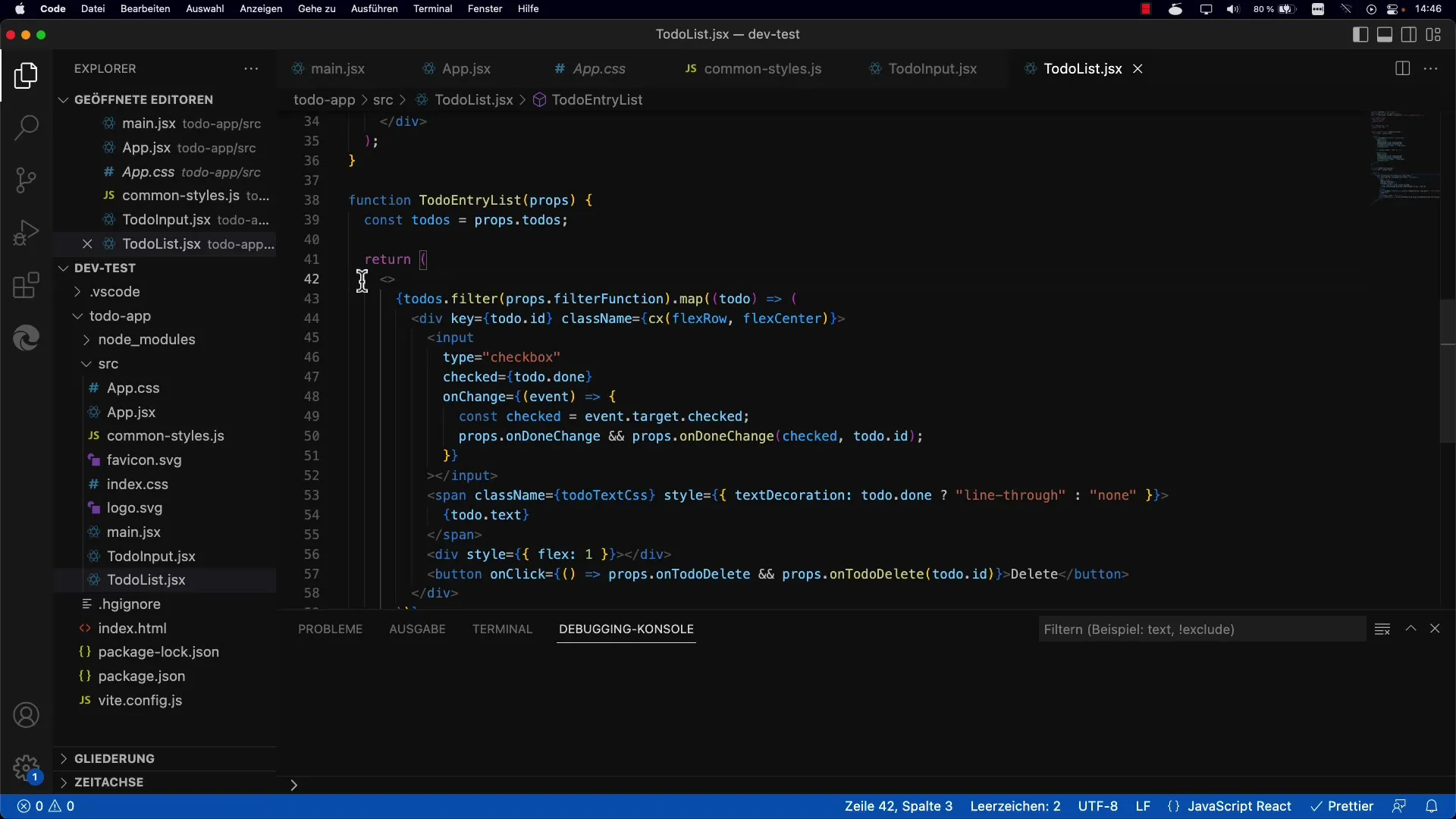
Task: Open vite.config.js in file tree
Action: click(140, 701)
